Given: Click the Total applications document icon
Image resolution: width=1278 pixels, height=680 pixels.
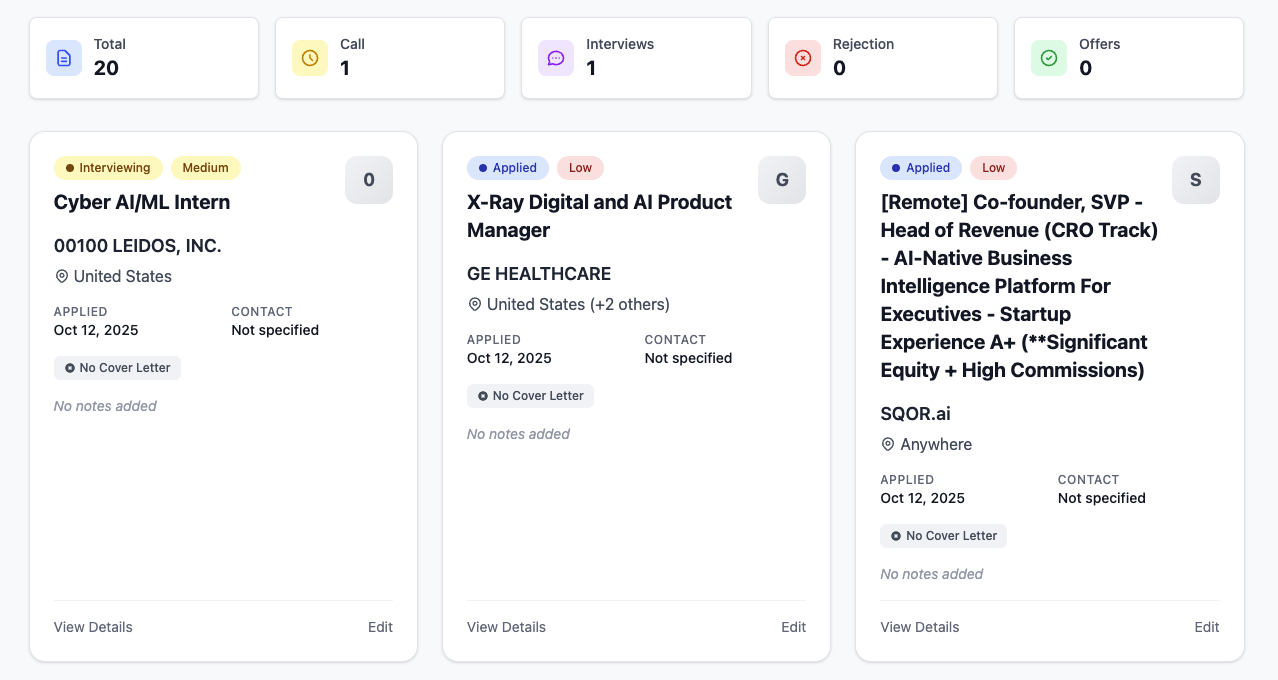Looking at the screenshot, I should click(x=63, y=58).
